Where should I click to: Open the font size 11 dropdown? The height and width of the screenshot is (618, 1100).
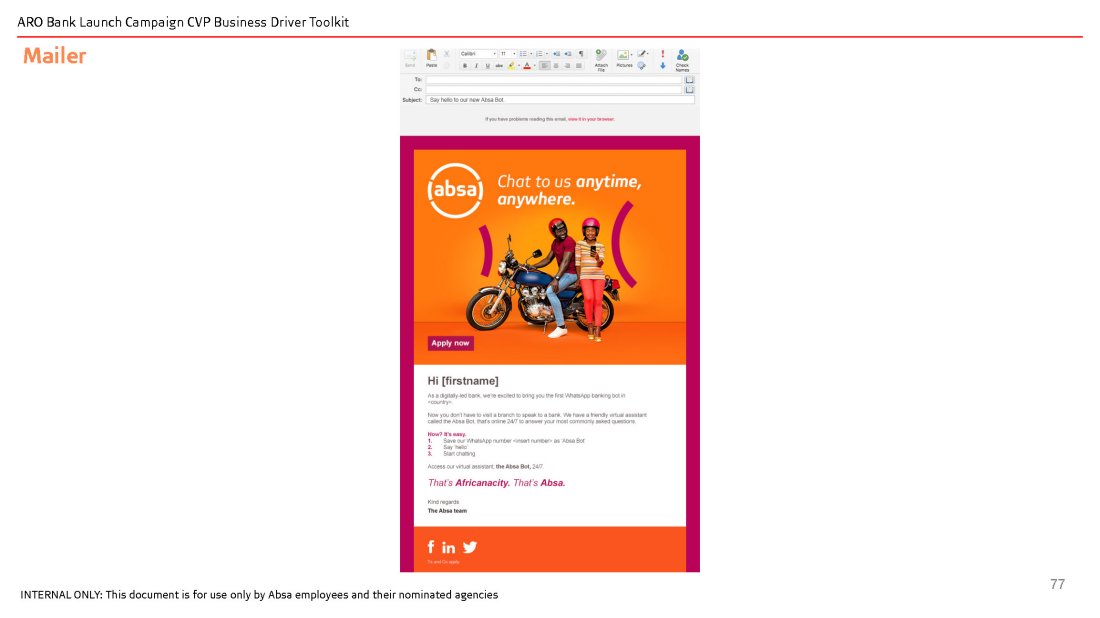click(x=508, y=54)
